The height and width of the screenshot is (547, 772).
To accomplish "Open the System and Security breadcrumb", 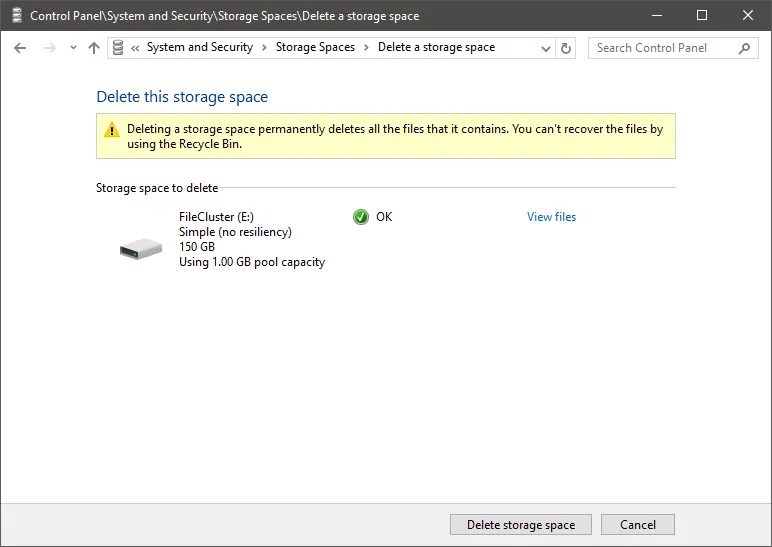I will click(200, 47).
